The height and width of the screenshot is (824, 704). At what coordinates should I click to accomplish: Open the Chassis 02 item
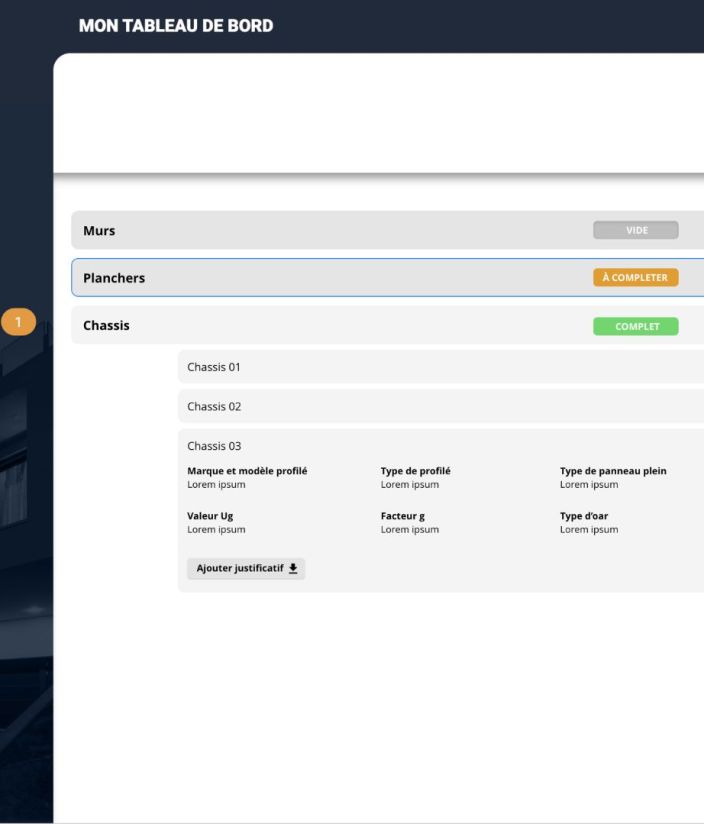click(441, 406)
